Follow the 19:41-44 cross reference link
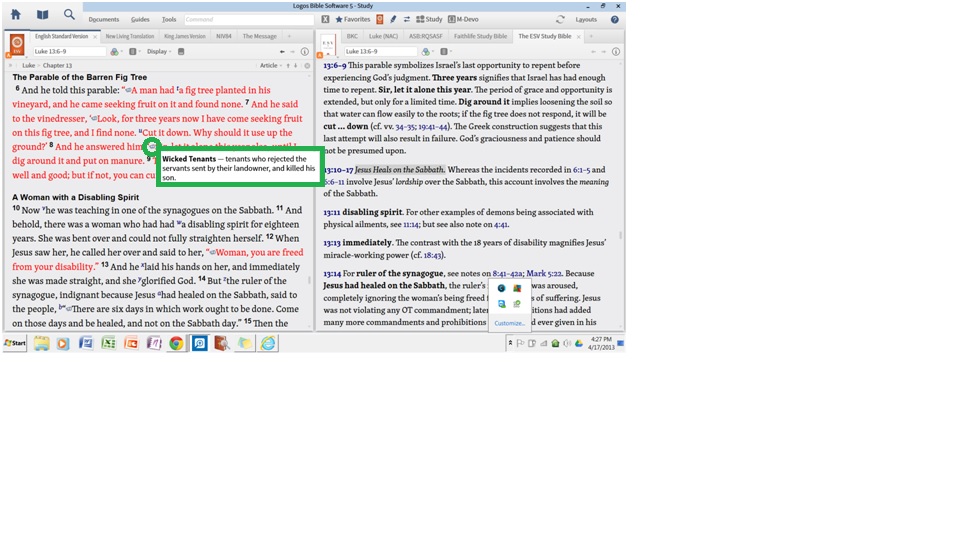This screenshot has height=540, width=960. coord(433,127)
